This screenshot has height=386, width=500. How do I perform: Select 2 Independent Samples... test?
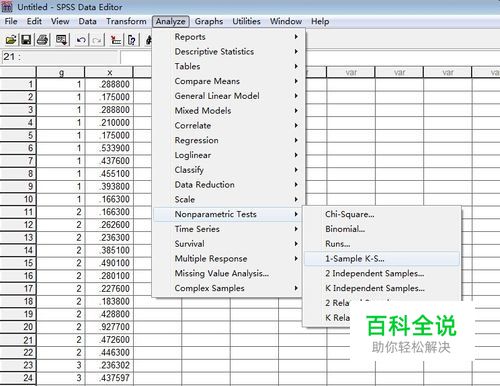(x=382, y=273)
